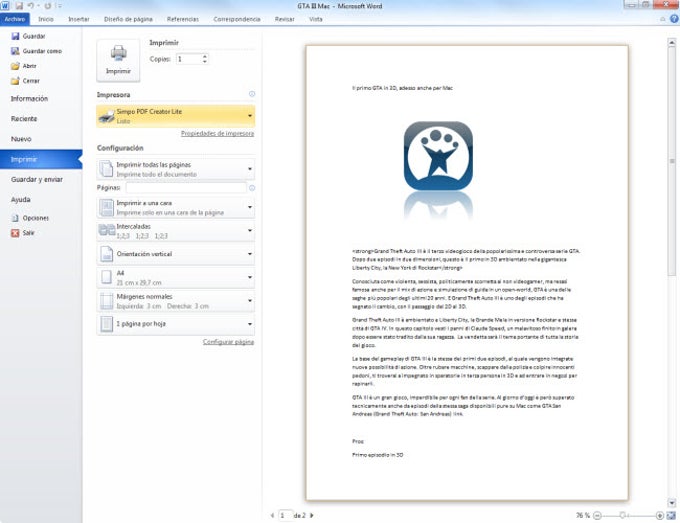Open the Simpo PDF Creator Lite printer dropdown
The image size is (680, 523).
point(176,116)
